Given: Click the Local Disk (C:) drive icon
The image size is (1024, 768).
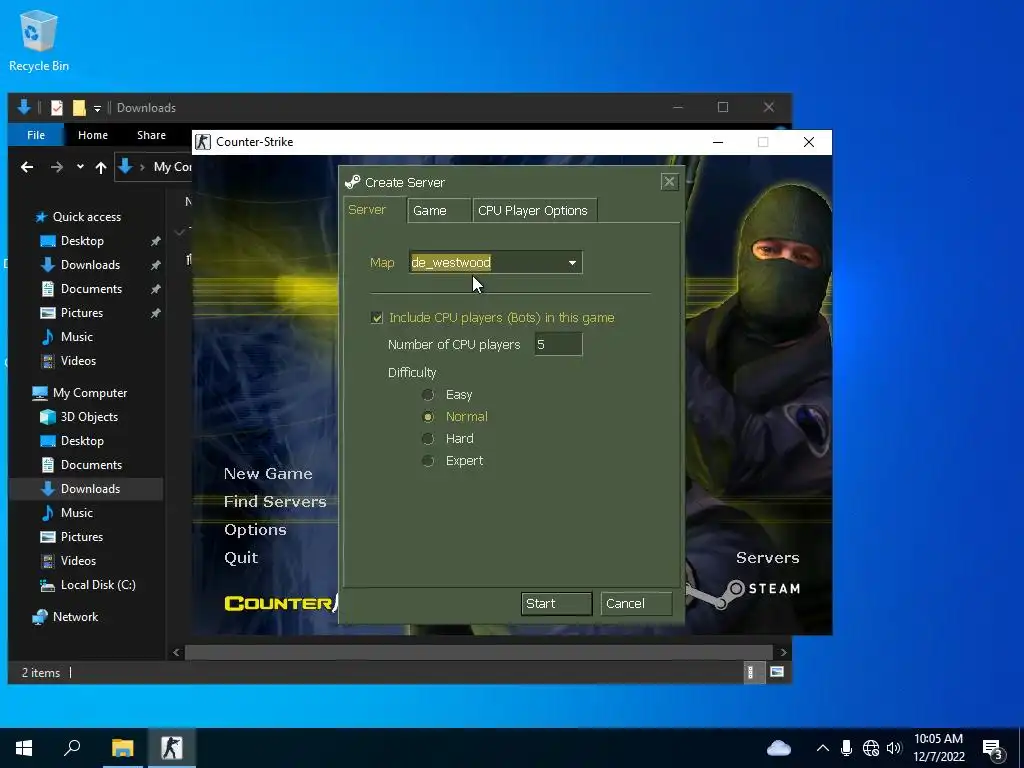Looking at the screenshot, I should click(48, 585).
